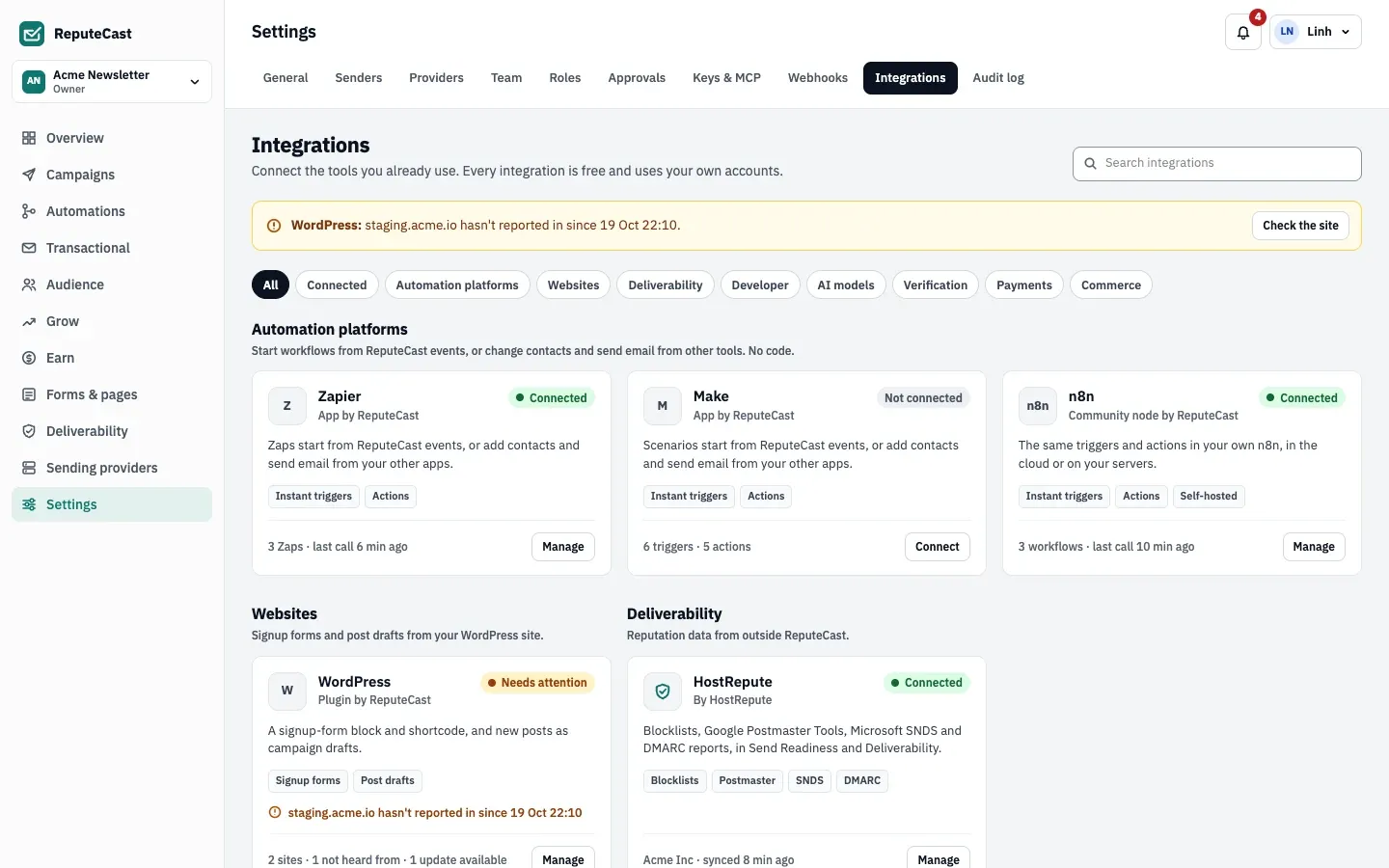
Task: Open Overview from the sidebar
Action: [x=112, y=138]
